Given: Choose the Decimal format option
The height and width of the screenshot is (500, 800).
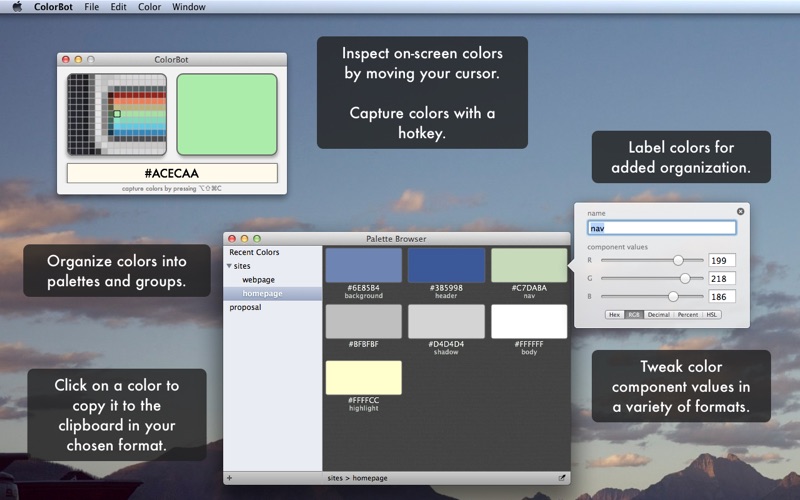Looking at the screenshot, I should 658,315.
